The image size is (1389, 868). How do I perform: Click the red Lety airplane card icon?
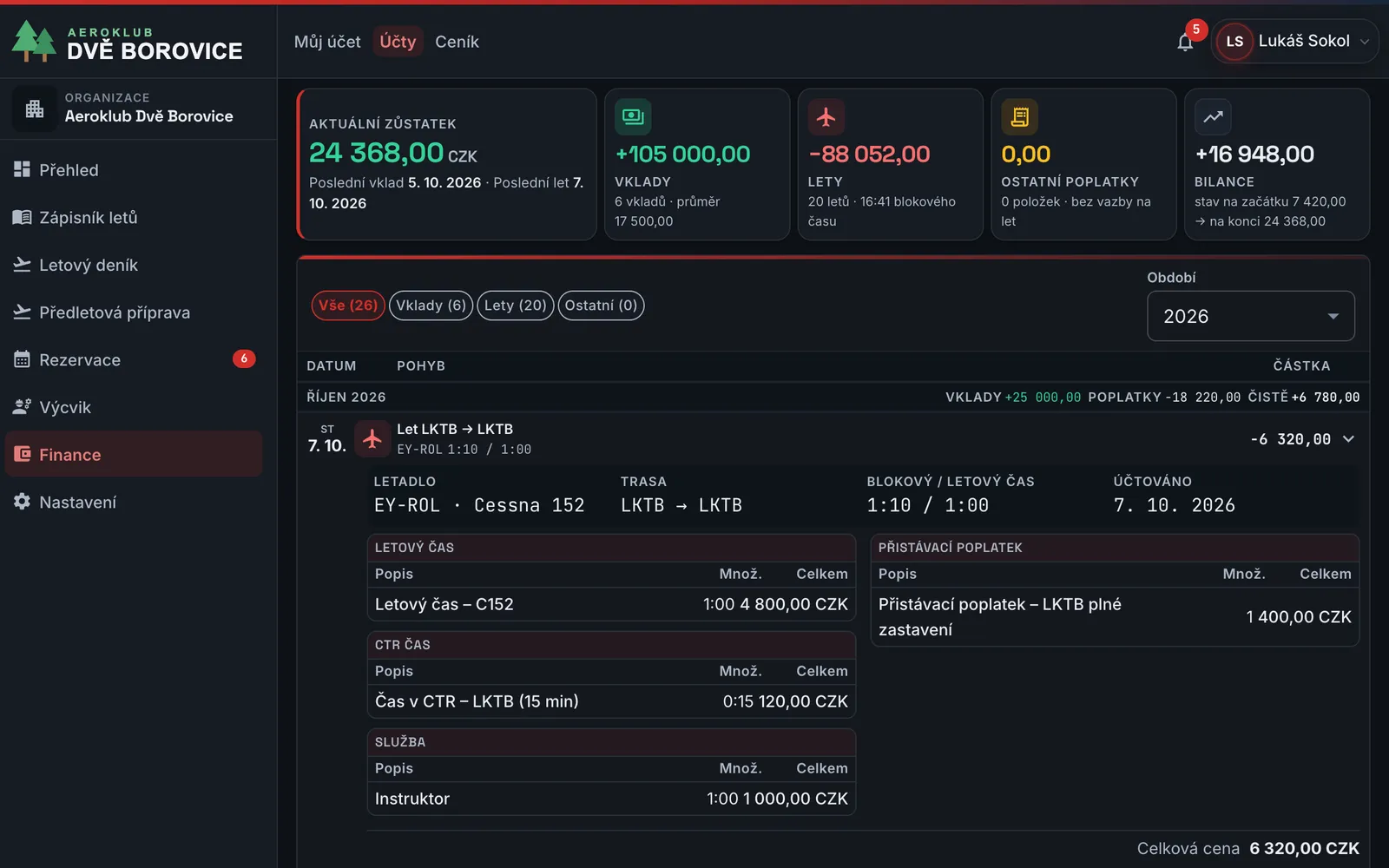[x=826, y=116]
